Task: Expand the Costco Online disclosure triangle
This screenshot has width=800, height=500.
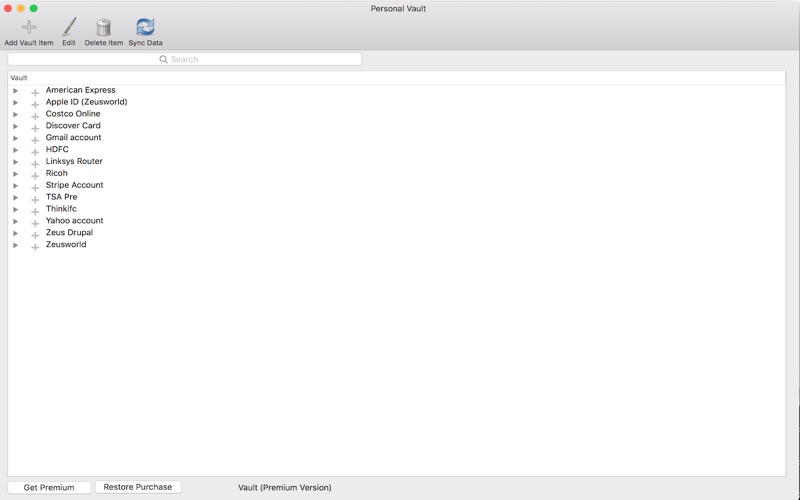Action: click(15, 114)
